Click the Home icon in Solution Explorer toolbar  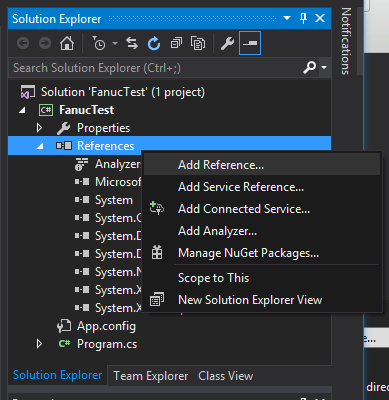(67, 43)
